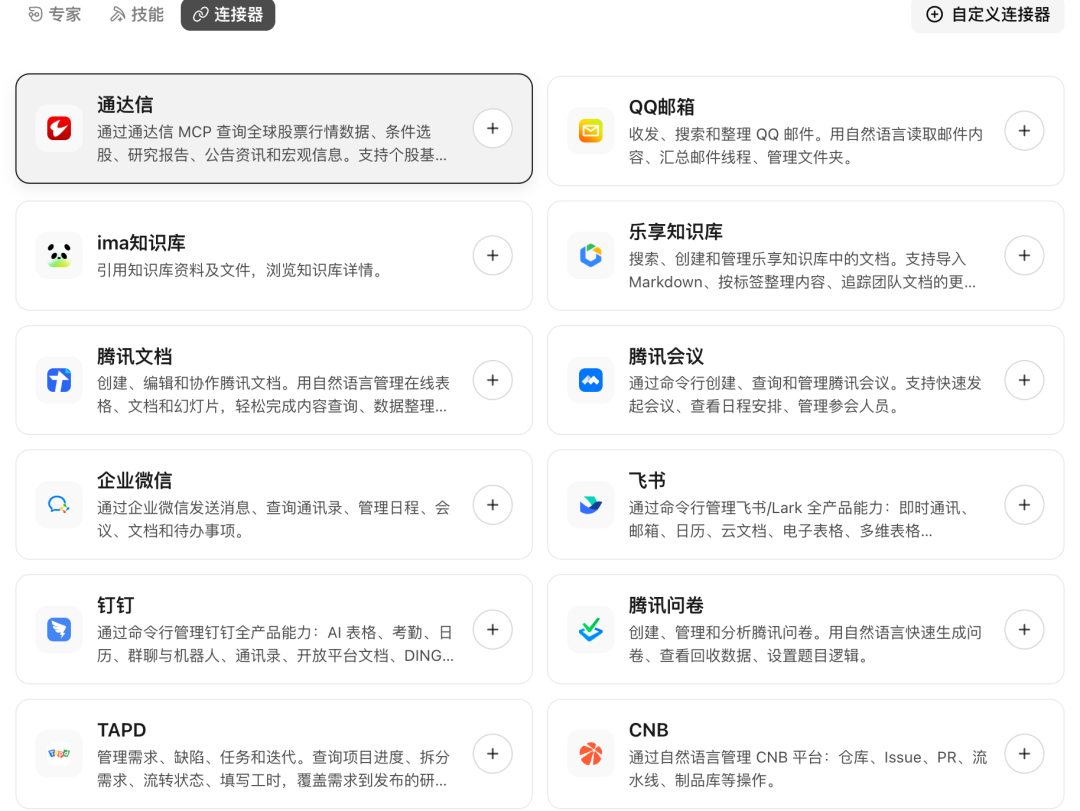Click the QQ邮箱 card title

pos(661,107)
